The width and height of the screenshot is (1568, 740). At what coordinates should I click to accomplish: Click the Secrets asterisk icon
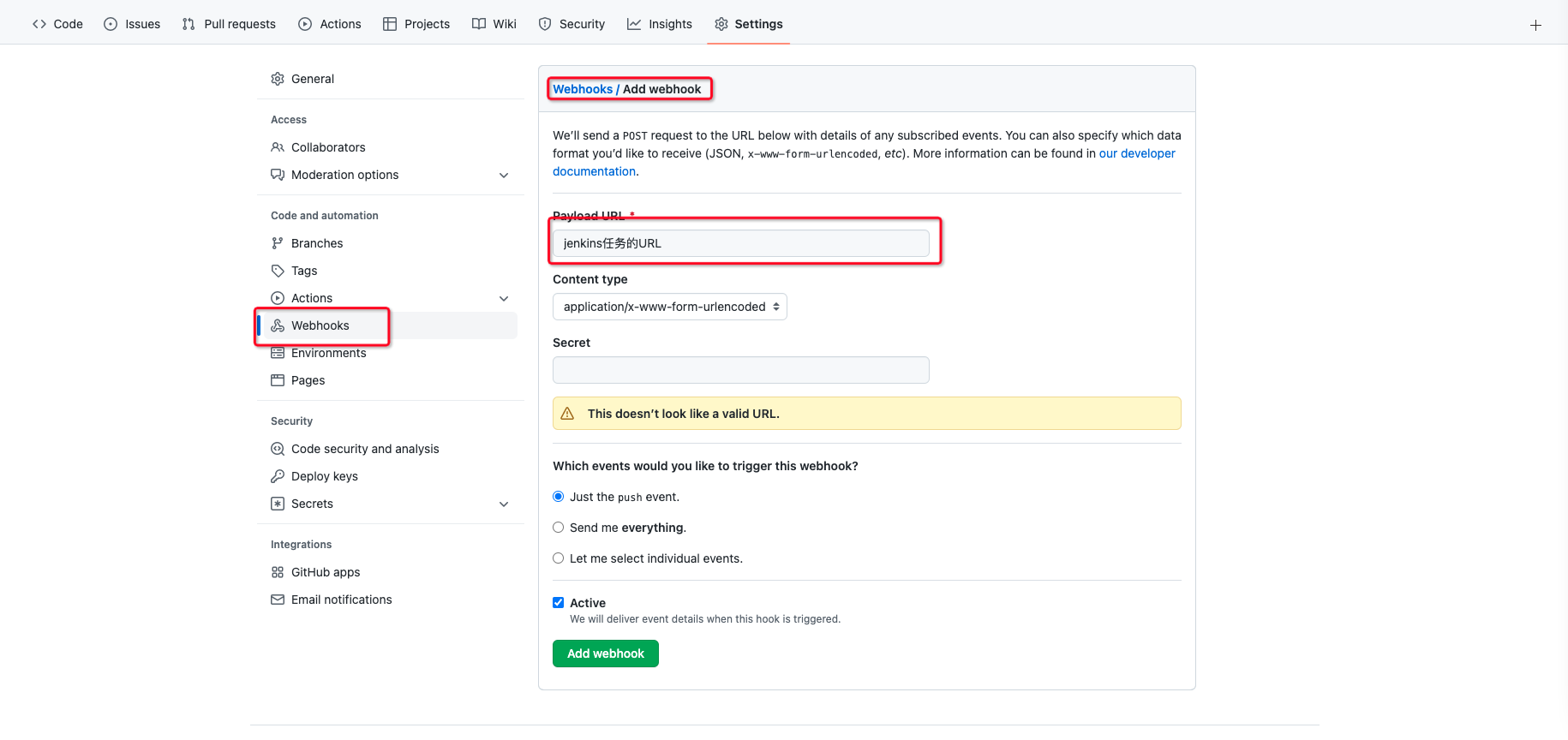pyautogui.click(x=278, y=504)
